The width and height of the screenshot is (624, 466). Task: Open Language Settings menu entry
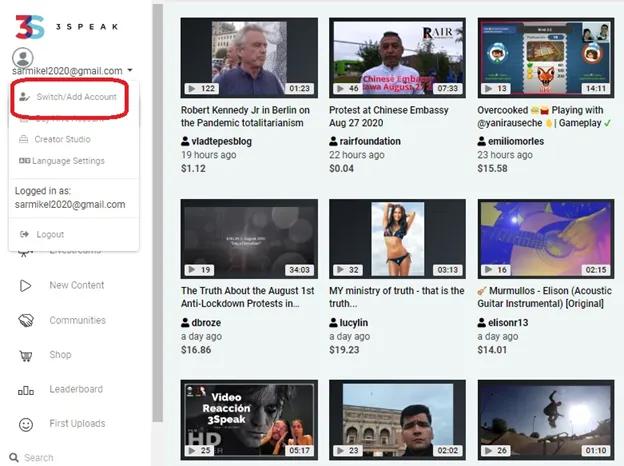tap(62, 161)
